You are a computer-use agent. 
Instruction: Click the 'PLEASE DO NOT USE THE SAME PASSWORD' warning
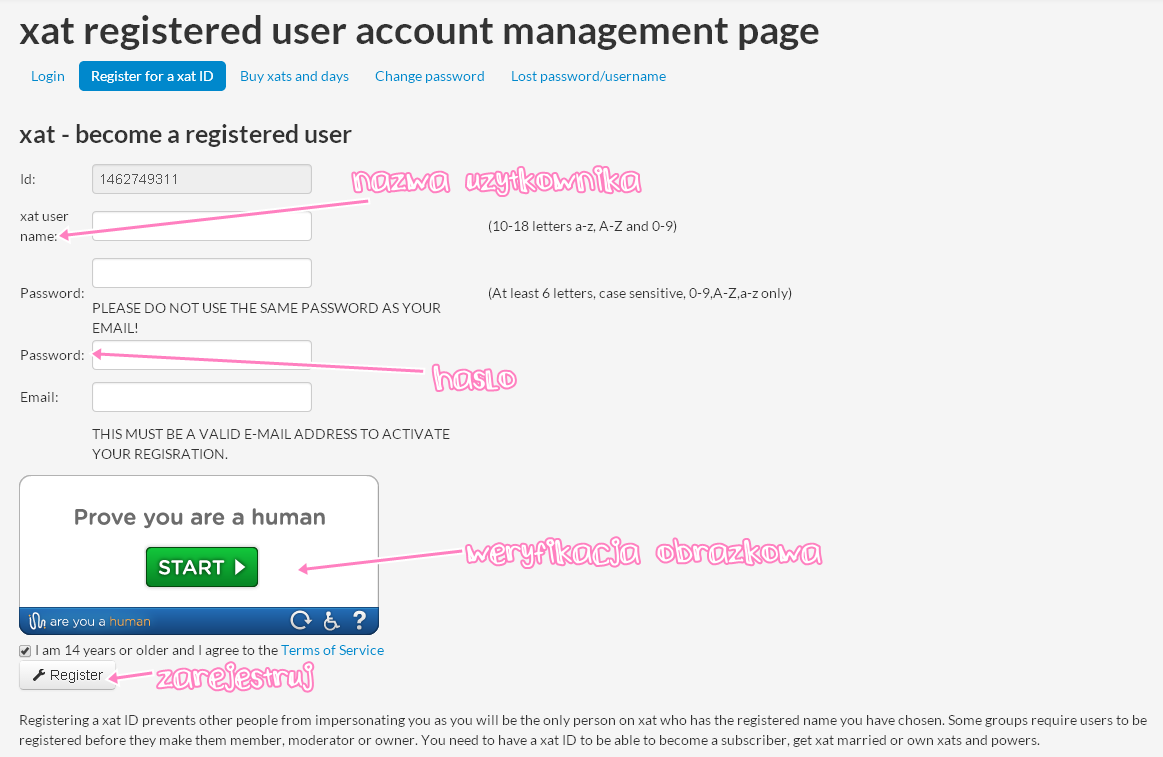coord(266,317)
